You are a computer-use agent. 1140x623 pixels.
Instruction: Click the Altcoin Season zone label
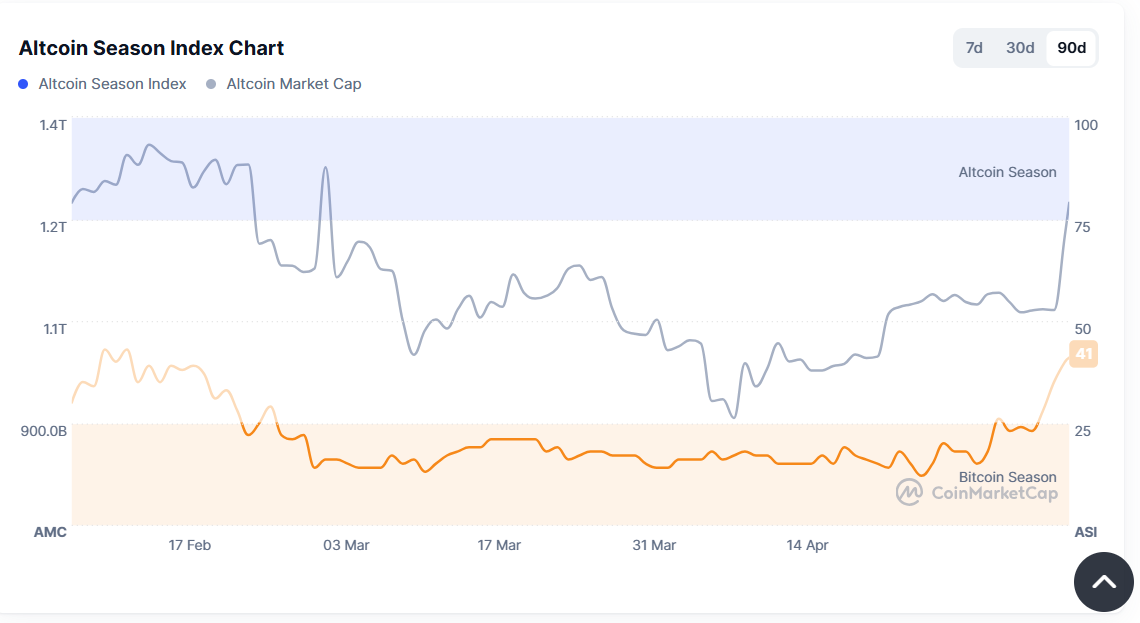pos(1007,172)
